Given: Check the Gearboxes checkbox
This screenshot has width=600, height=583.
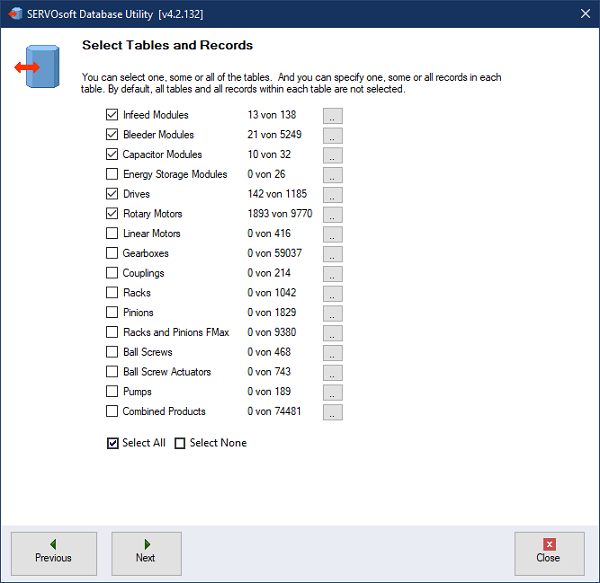Looking at the screenshot, I should click(112, 253).
